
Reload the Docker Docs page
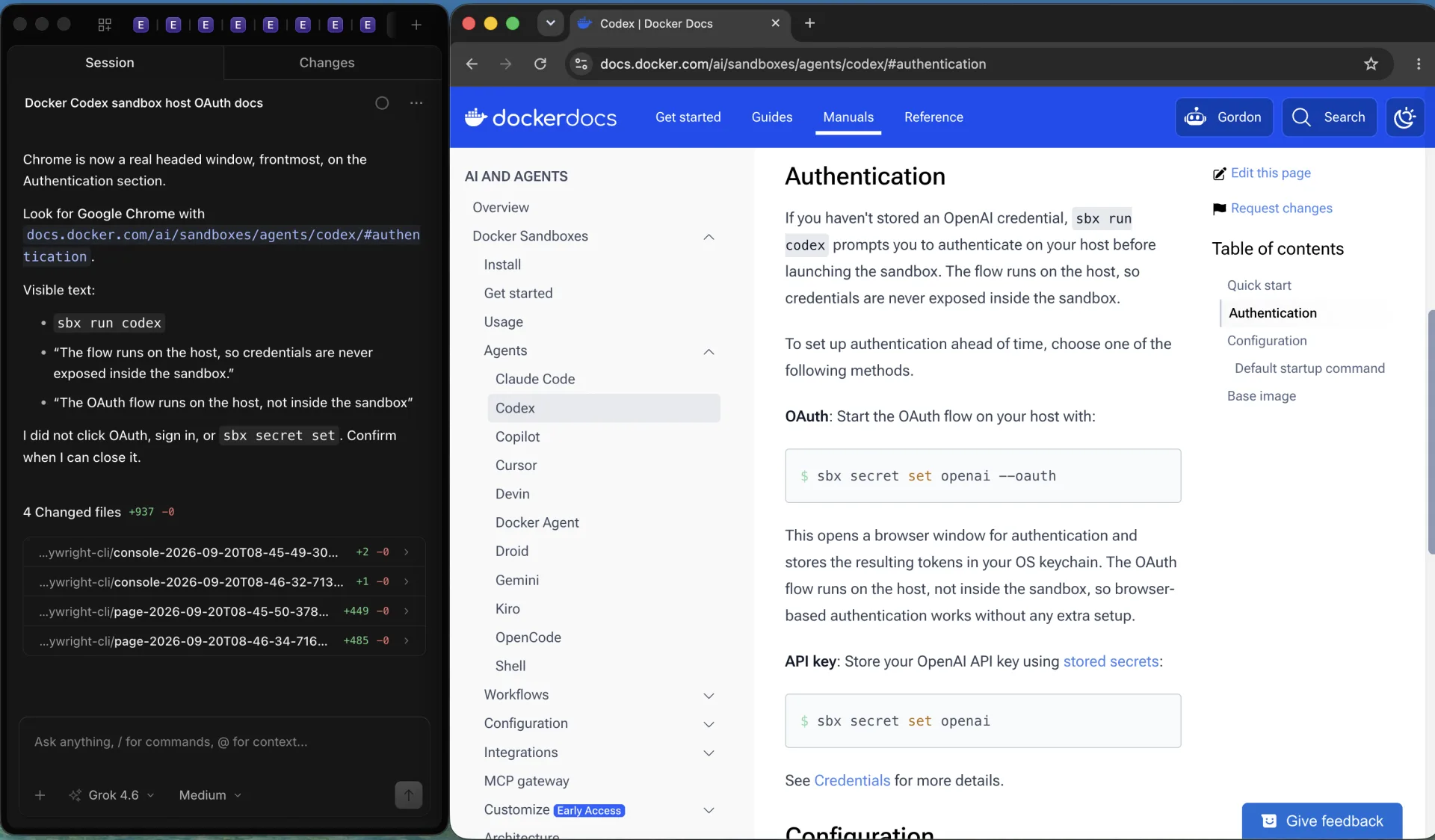pos(540,64)
